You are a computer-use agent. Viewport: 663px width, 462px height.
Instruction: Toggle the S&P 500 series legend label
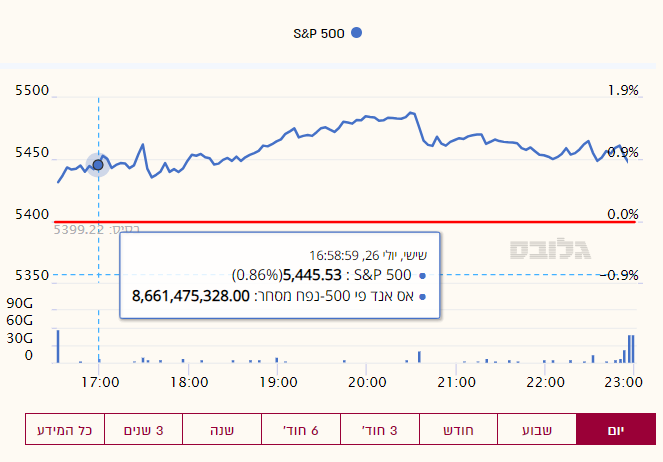[318, 33]
